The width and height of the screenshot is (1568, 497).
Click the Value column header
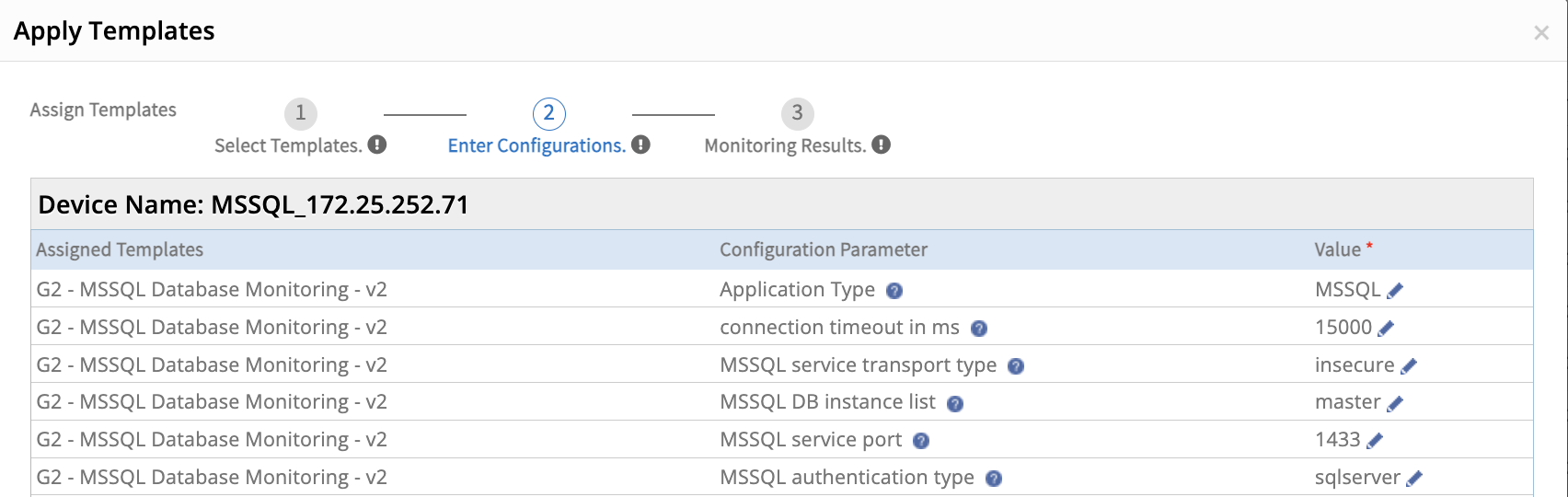point(1337,249)
